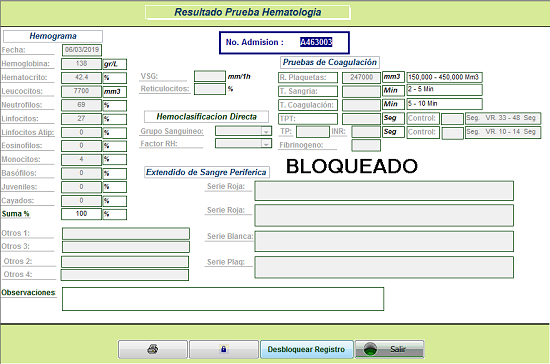Click the 2 - 5 Min reference range
Image resolution: width=550 pixels, height=364 pixels.
click(x=444, y=89)
